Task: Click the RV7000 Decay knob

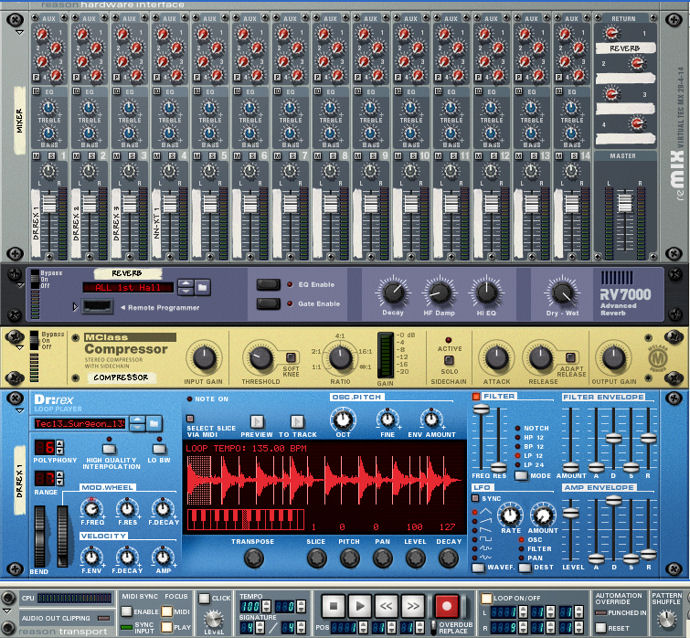Action: 393,293
